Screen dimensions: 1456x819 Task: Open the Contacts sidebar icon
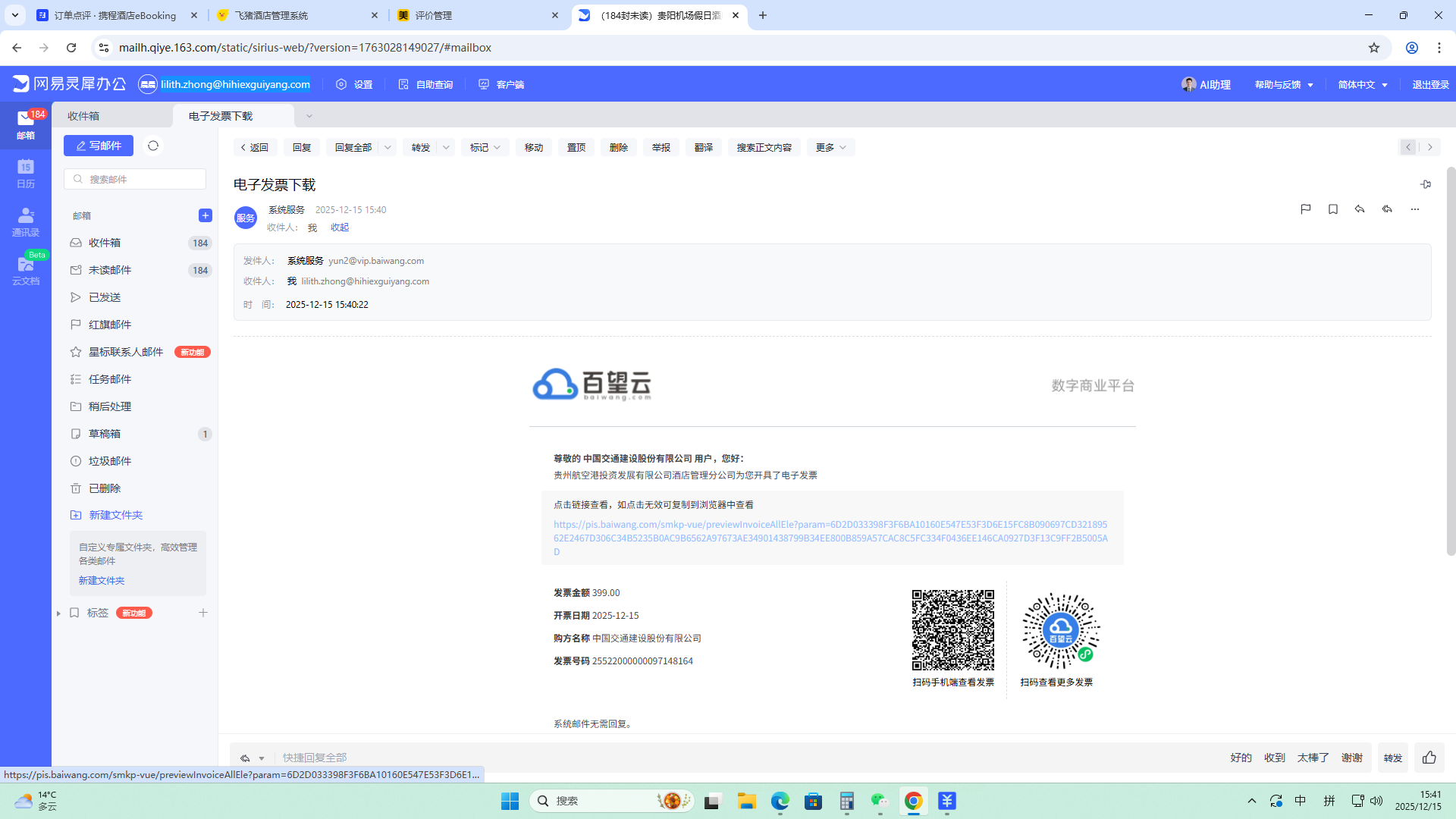tap(26, 221)
